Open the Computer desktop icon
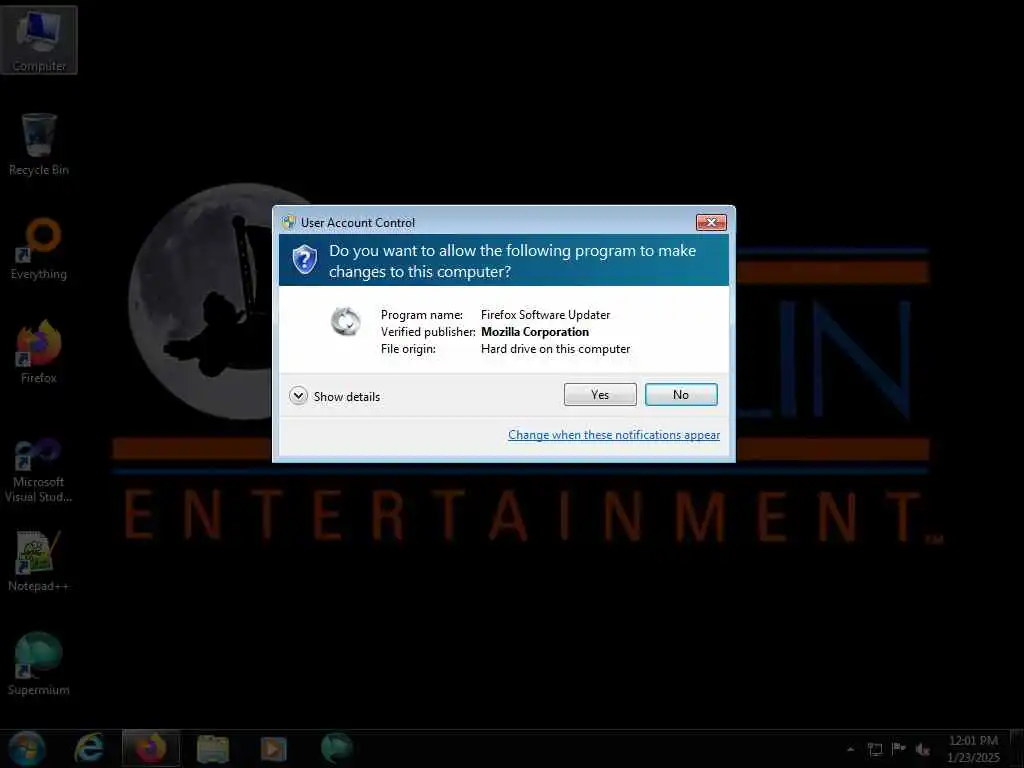The width and height of the screenshot is (1024, 768). (39, 40)
